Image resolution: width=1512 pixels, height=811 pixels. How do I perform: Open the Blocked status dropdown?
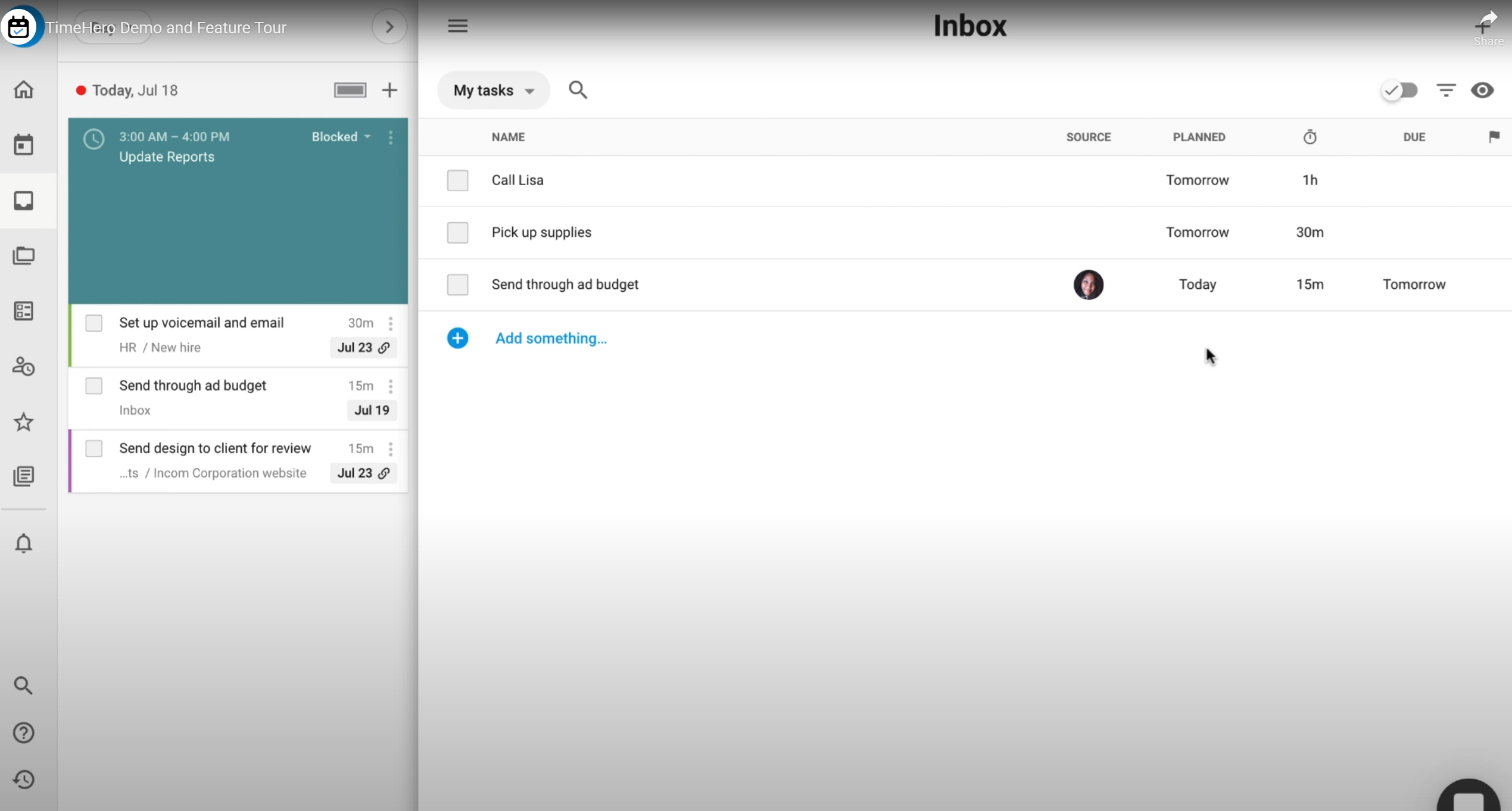pos(341,137)
